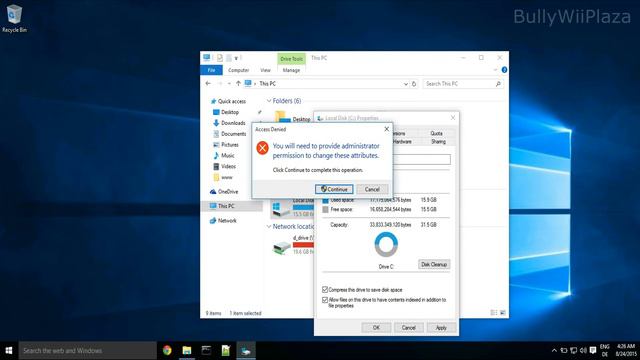The width and height of the screenshot is (640, 360).
Task: Switch to the Quota tab in Properties
Action: coord(436,133)
